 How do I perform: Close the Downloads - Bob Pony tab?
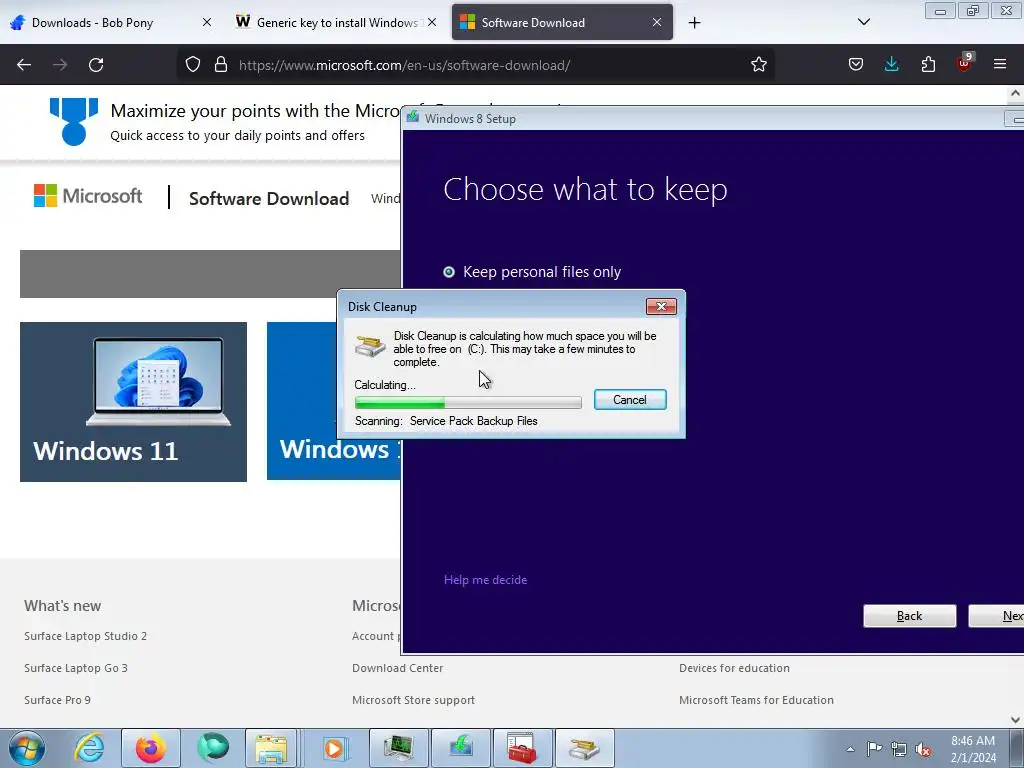coord(206,23)
